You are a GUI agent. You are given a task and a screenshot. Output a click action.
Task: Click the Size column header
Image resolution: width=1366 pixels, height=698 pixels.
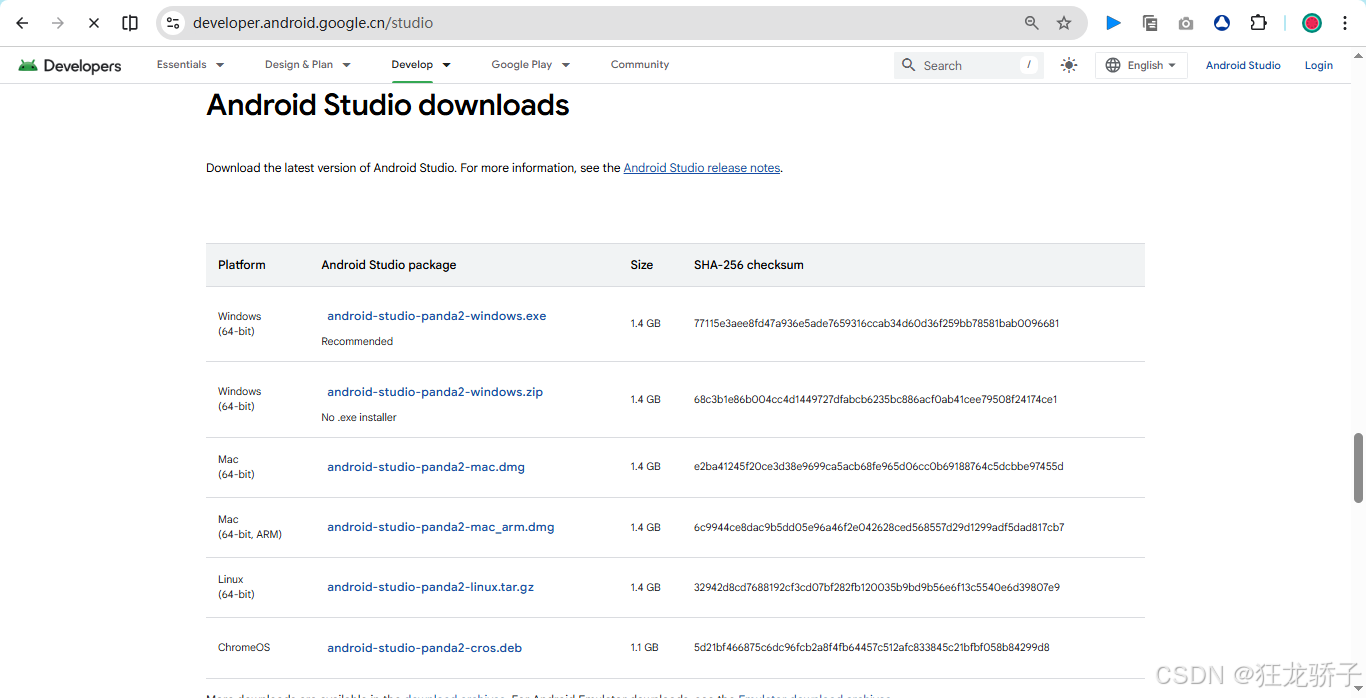pos(642,265)
